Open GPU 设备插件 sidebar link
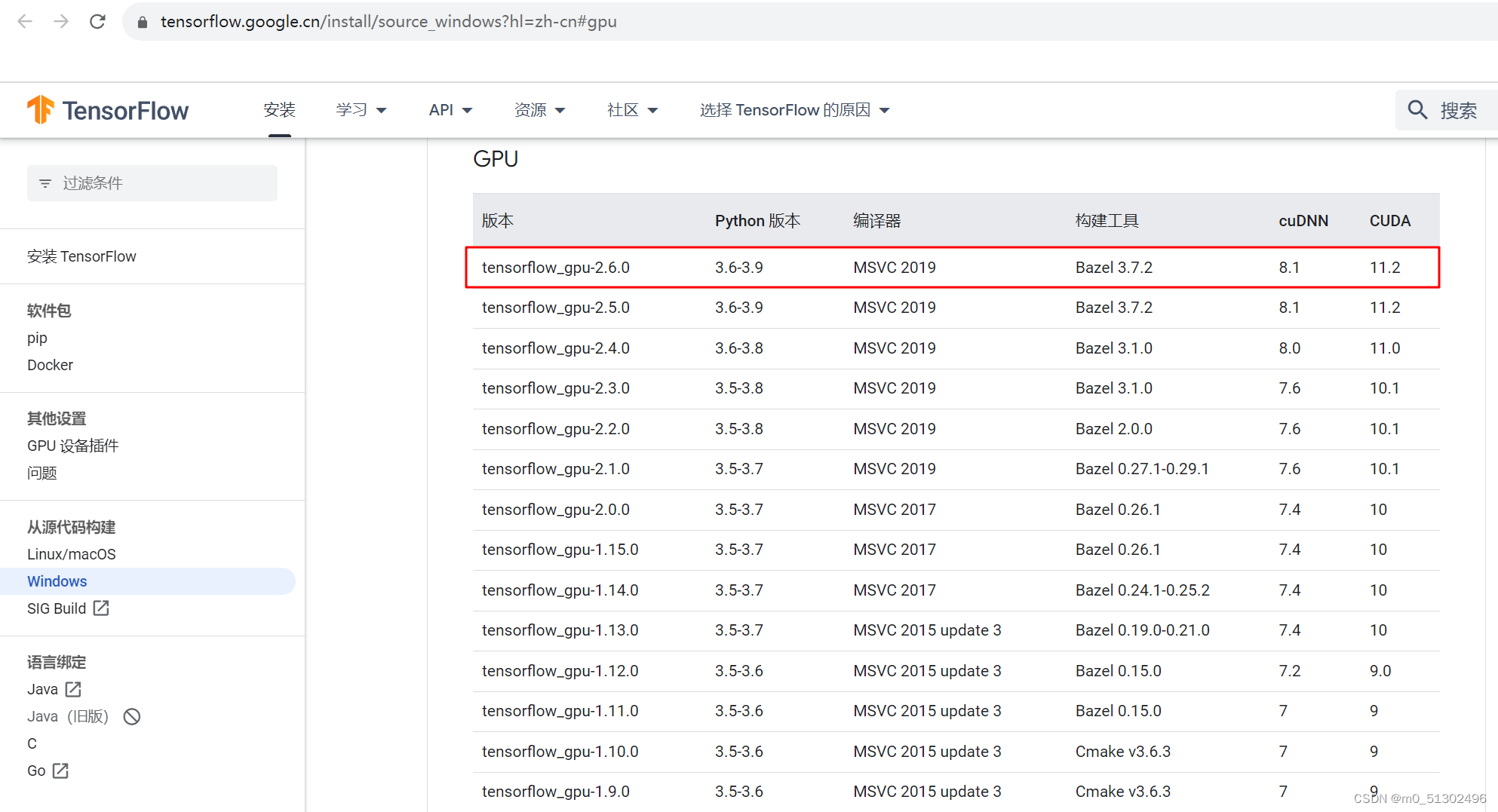This screenshot has width=1498, height=812. (x=72, y=446)
